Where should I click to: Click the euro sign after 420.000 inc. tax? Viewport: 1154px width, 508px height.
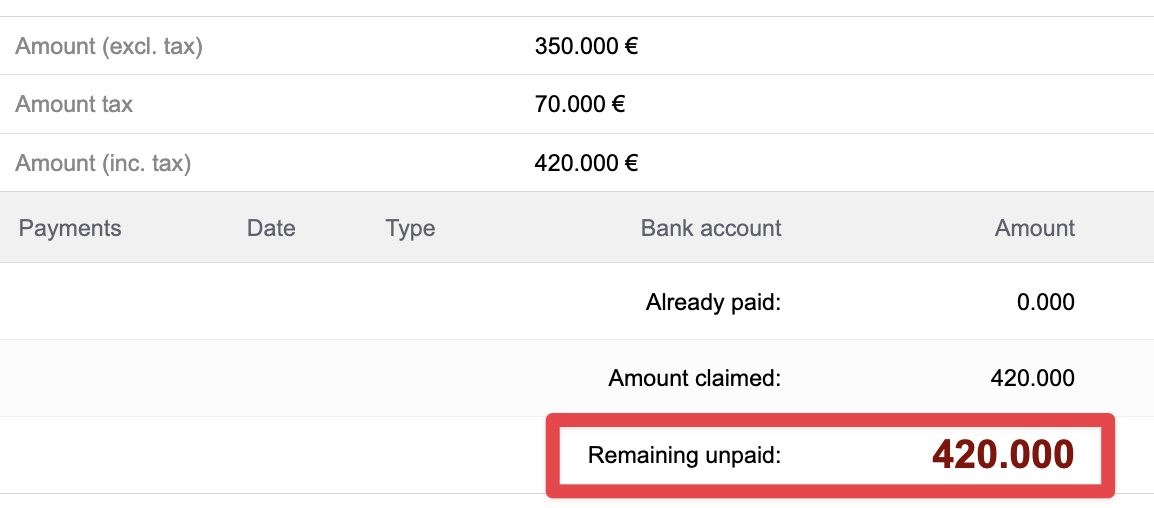631,163
